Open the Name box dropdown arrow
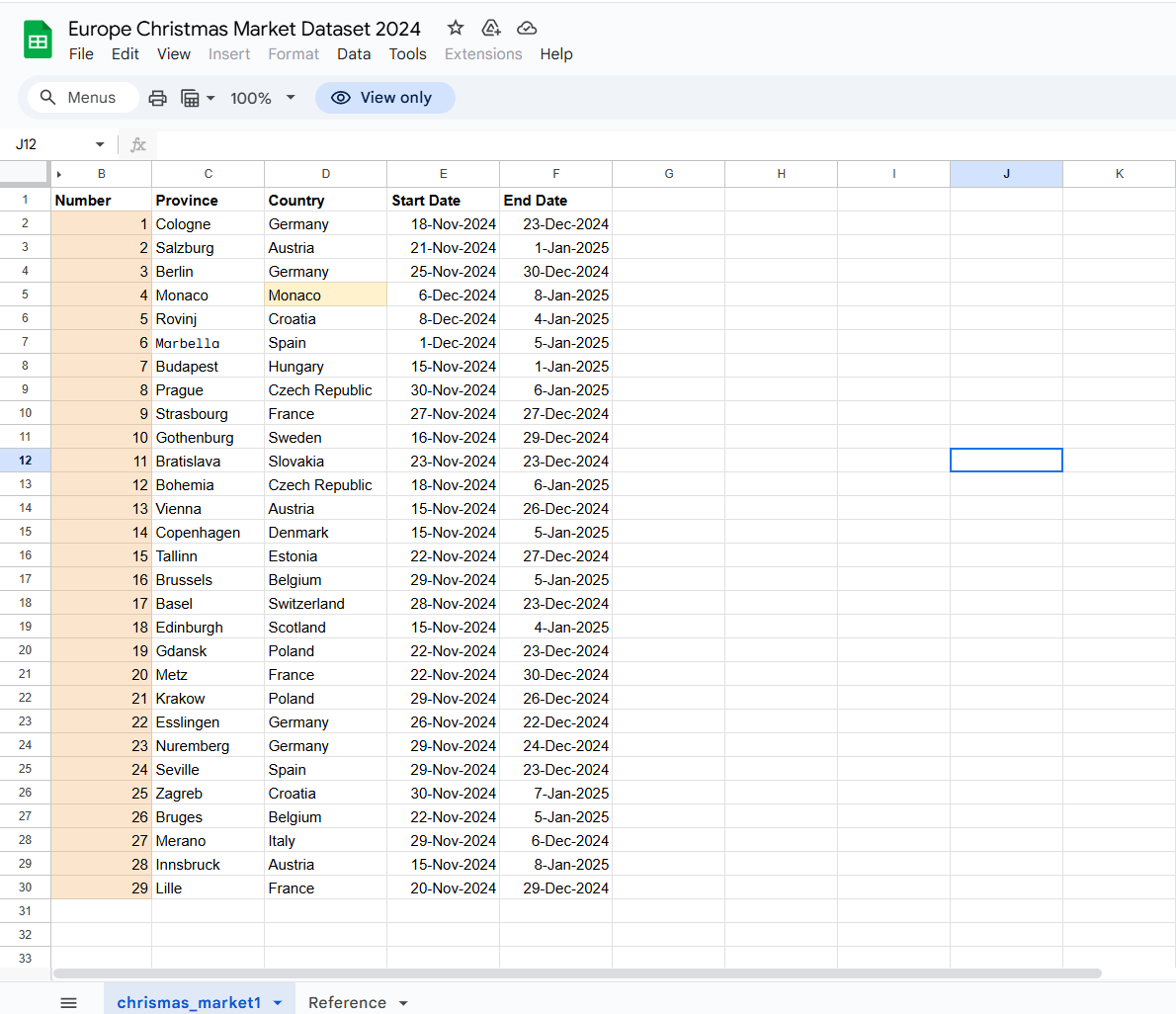The height and width of the screenshot is (1014, 1176). [x=100, y=145]
